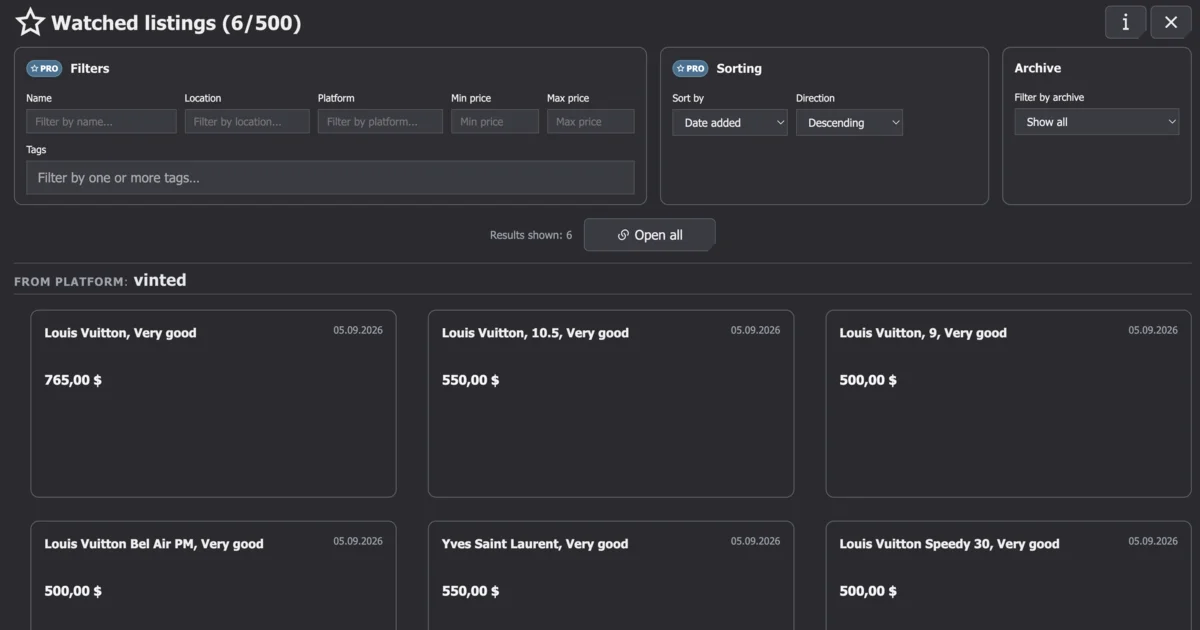This screenshot has height=630, width=1200.
Task: Click the Max price input
Action: point(590,122)
